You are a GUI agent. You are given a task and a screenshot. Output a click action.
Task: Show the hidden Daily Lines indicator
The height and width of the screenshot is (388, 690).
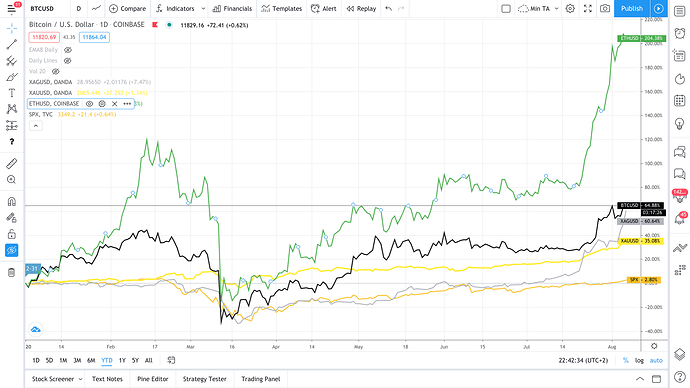[68, 61]
